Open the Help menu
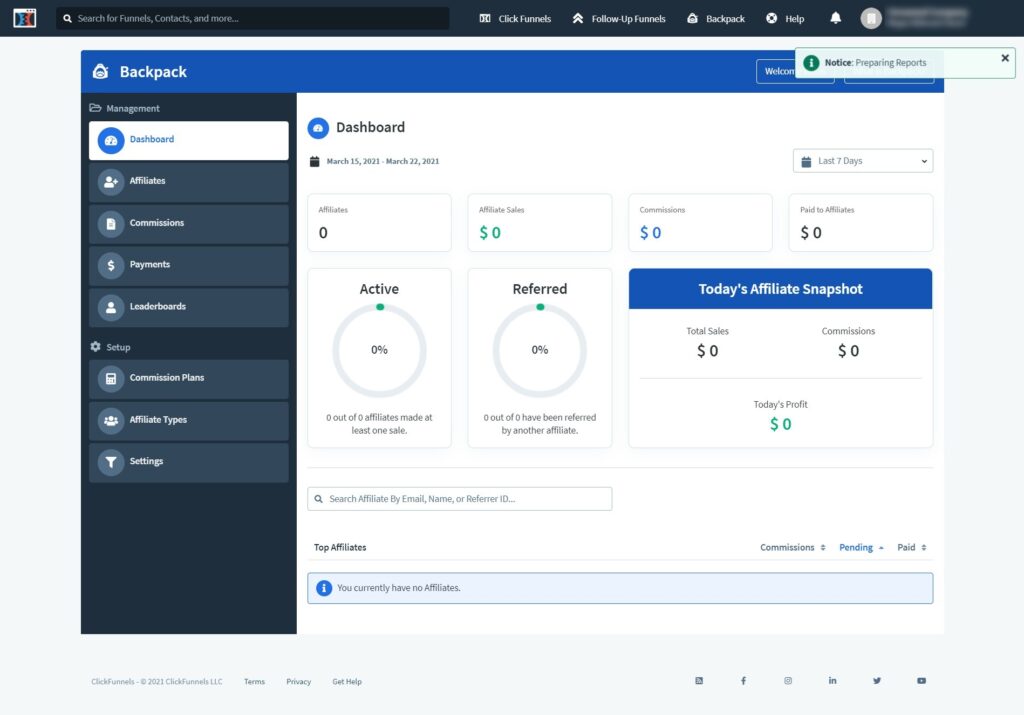This screenshot has width=1024, height=715. [785, 18]
